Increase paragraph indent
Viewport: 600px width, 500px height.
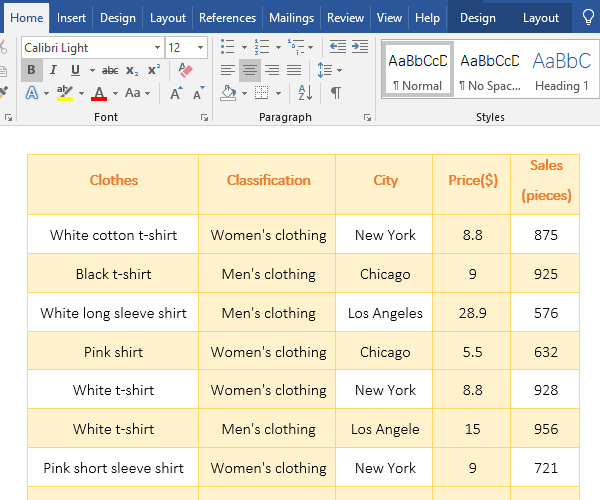[360, 47]
